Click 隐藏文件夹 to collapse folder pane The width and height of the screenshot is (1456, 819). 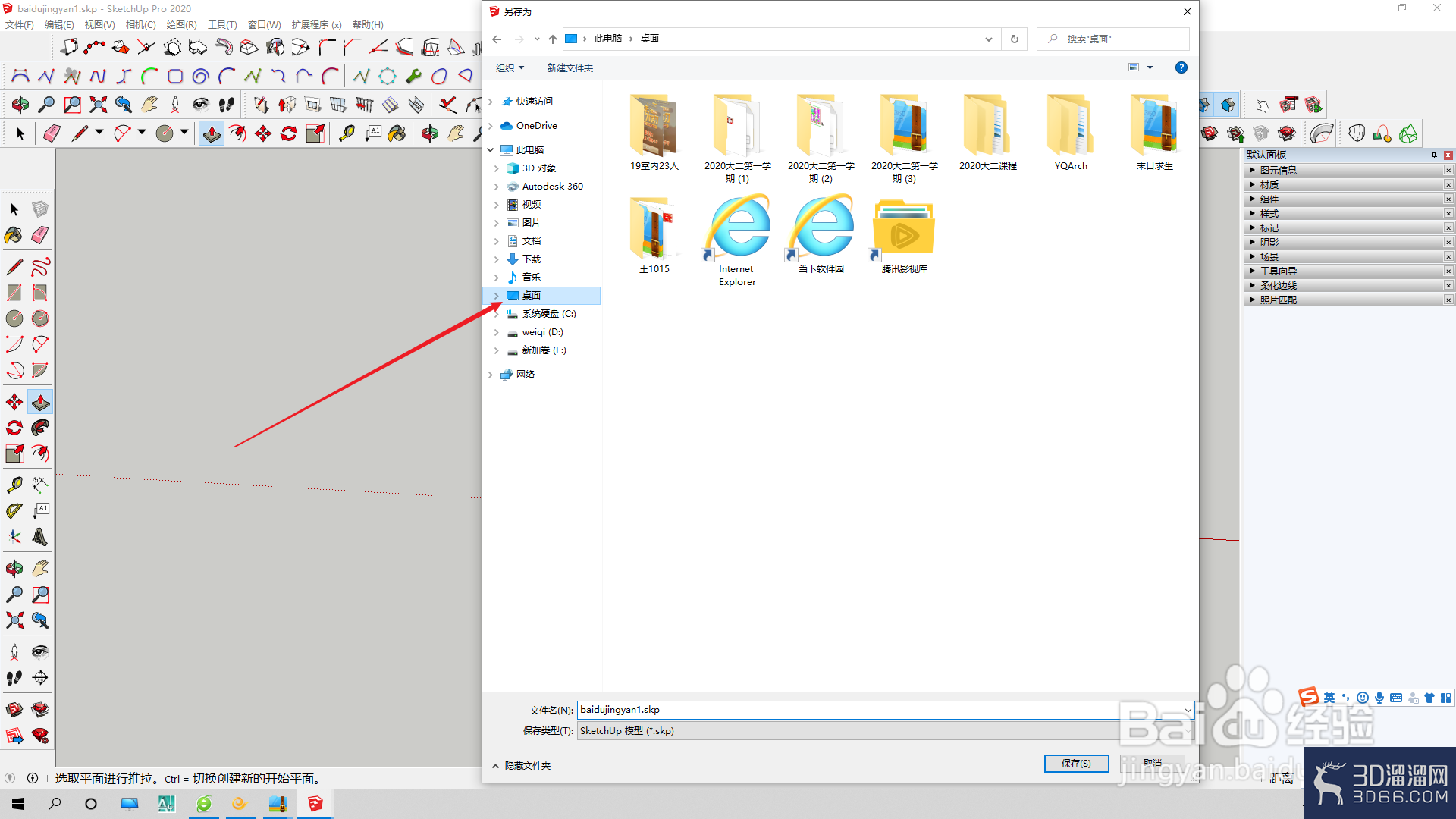point(522,766)
